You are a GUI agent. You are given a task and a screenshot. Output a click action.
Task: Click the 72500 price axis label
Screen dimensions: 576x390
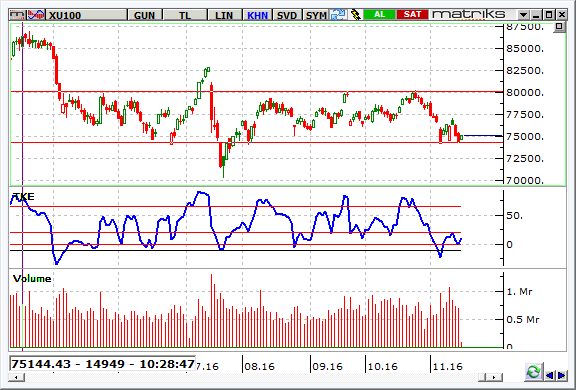525,159
